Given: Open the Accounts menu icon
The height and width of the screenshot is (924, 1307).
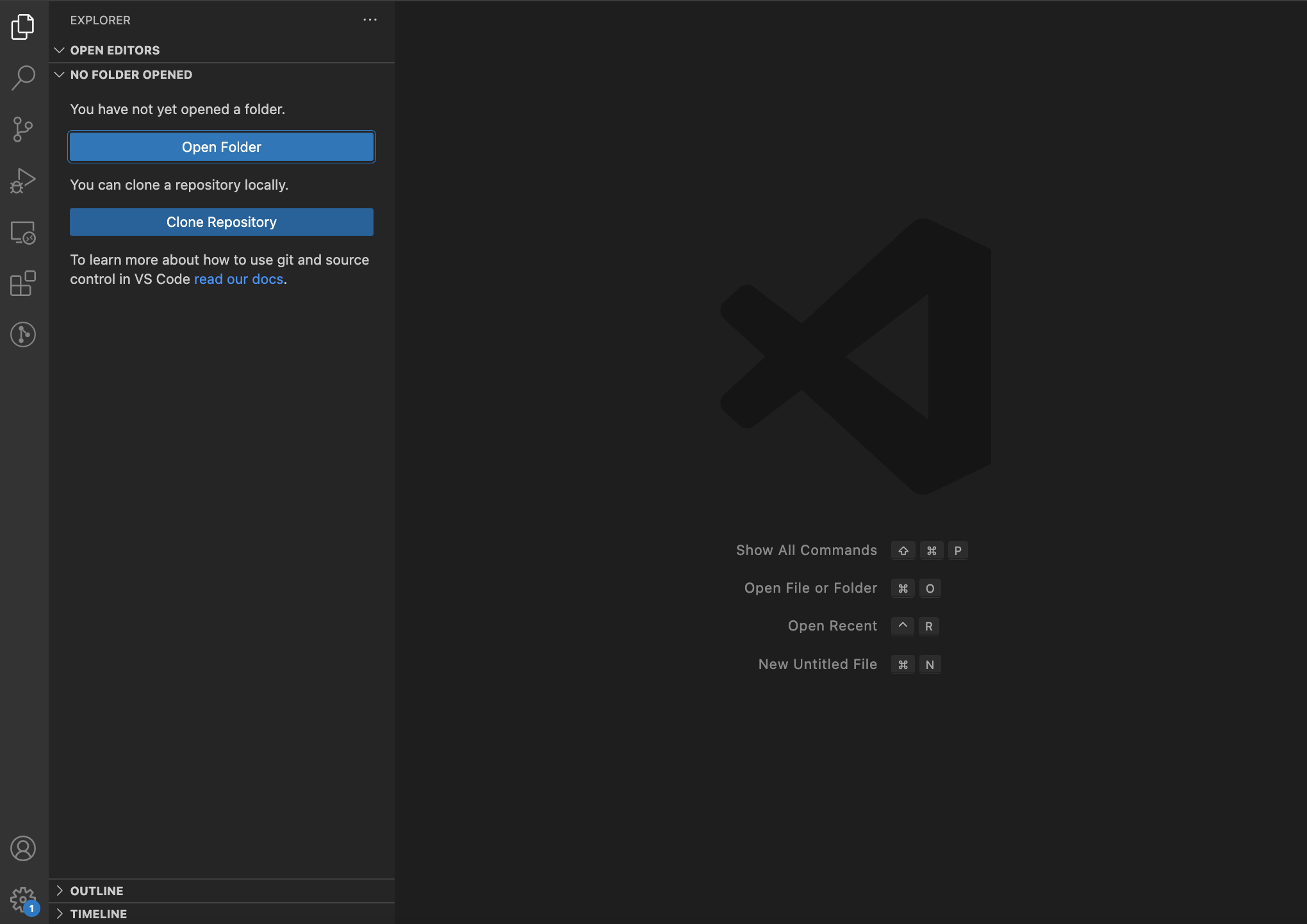Looking at the screenshot, I should [23, 848].
